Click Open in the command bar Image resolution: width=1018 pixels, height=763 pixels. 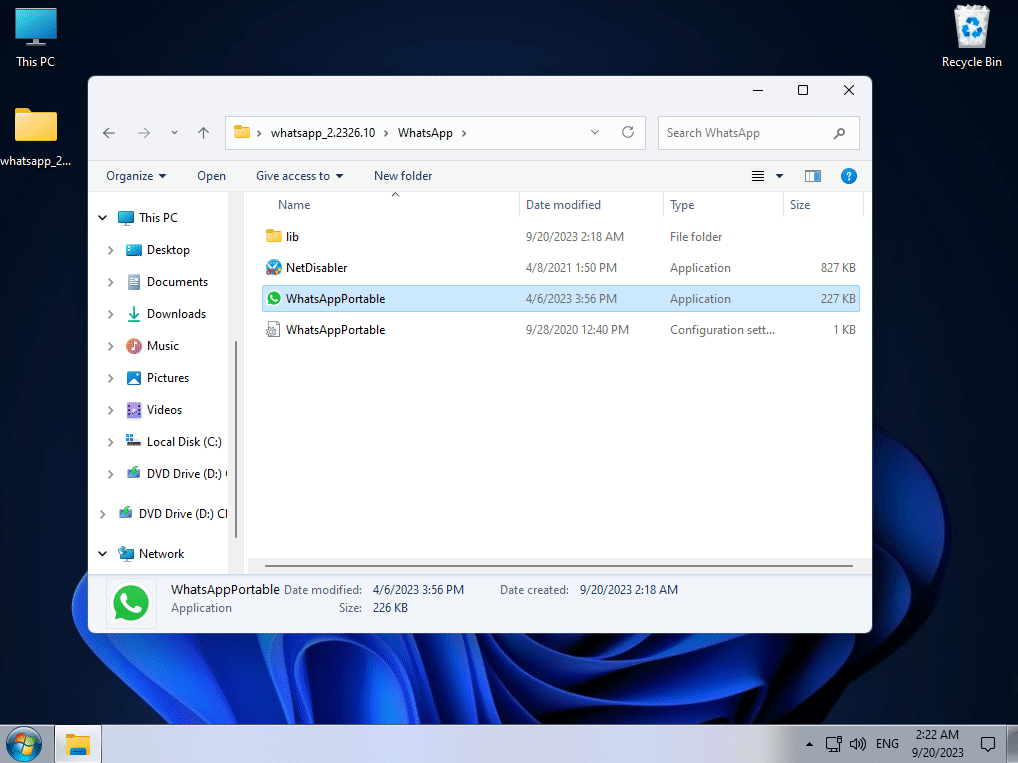point(212,176)
